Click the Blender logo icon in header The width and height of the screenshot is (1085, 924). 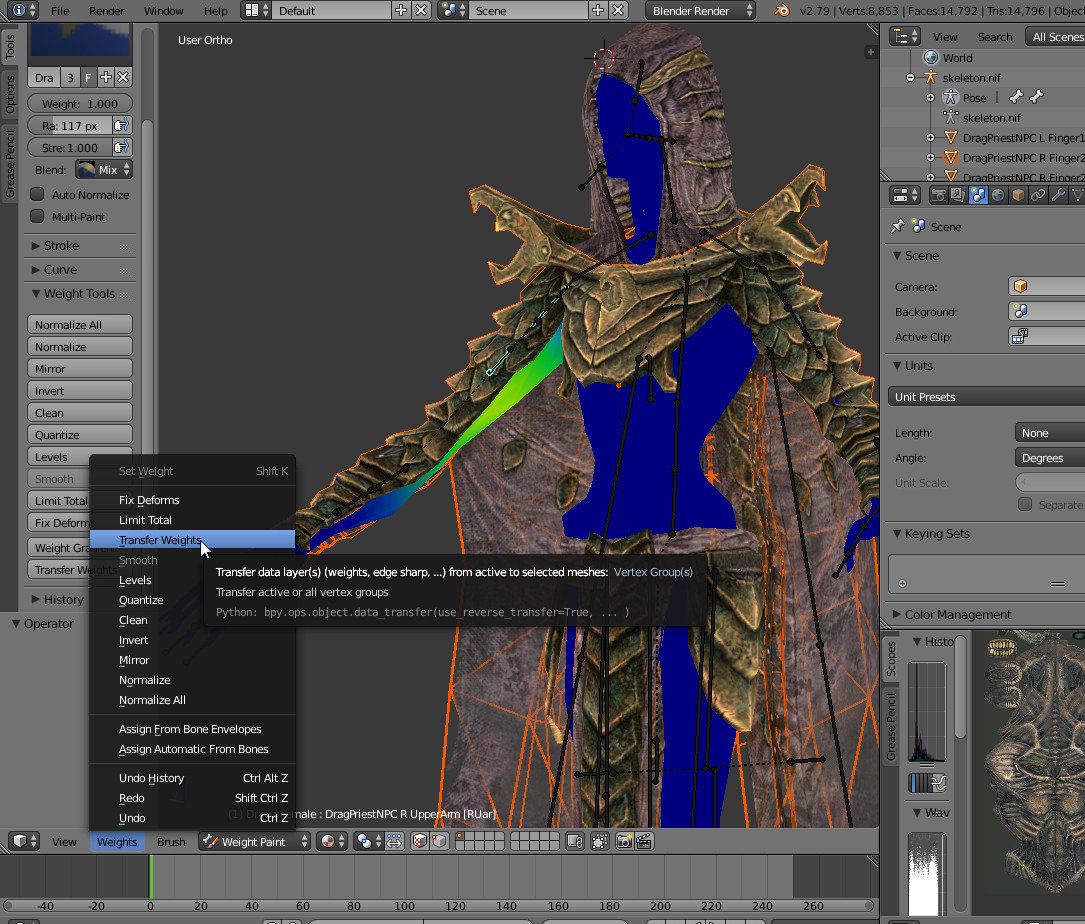(x=782, y=10)
